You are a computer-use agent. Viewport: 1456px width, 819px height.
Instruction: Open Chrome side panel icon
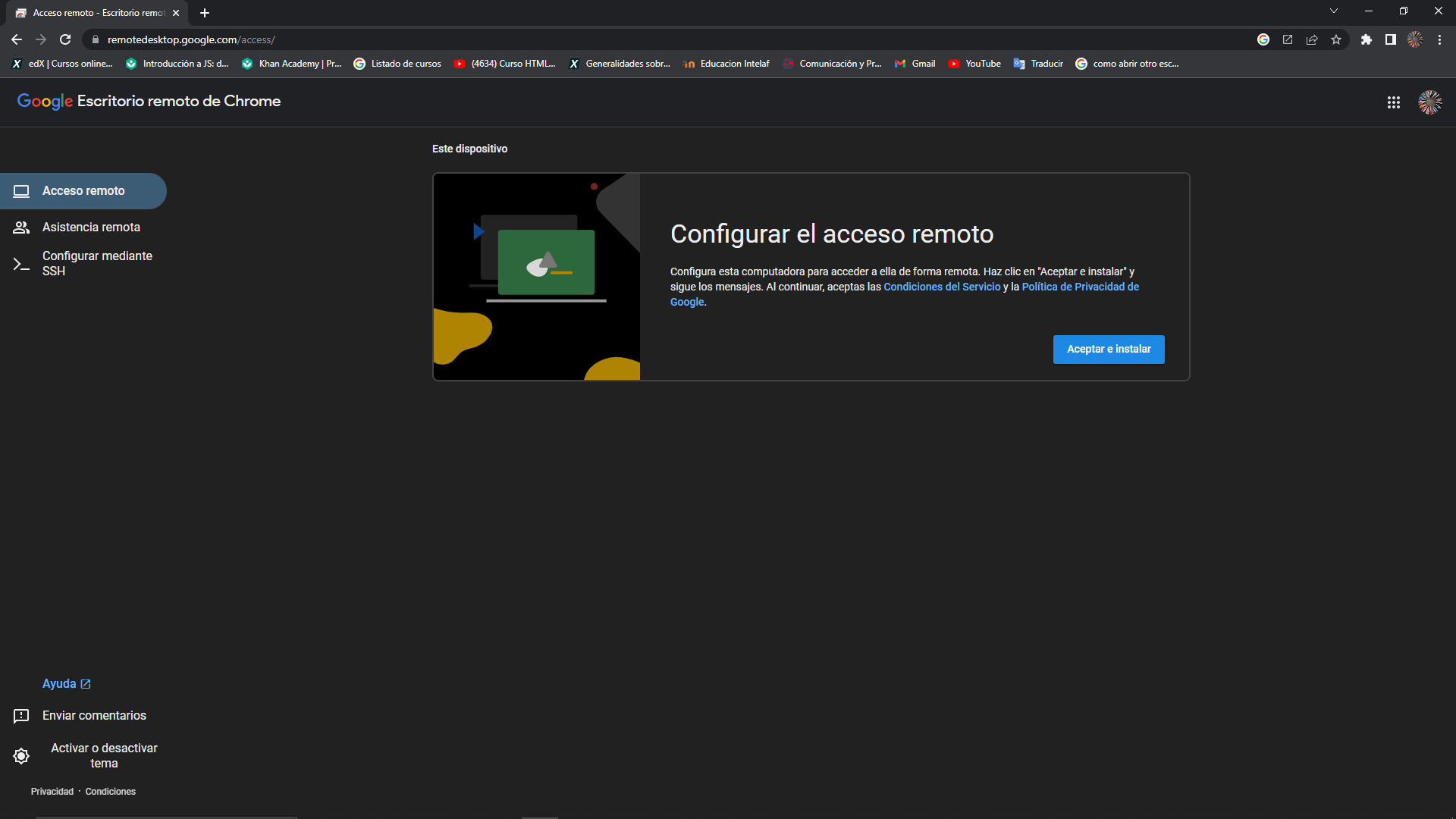coord(1390,39)
